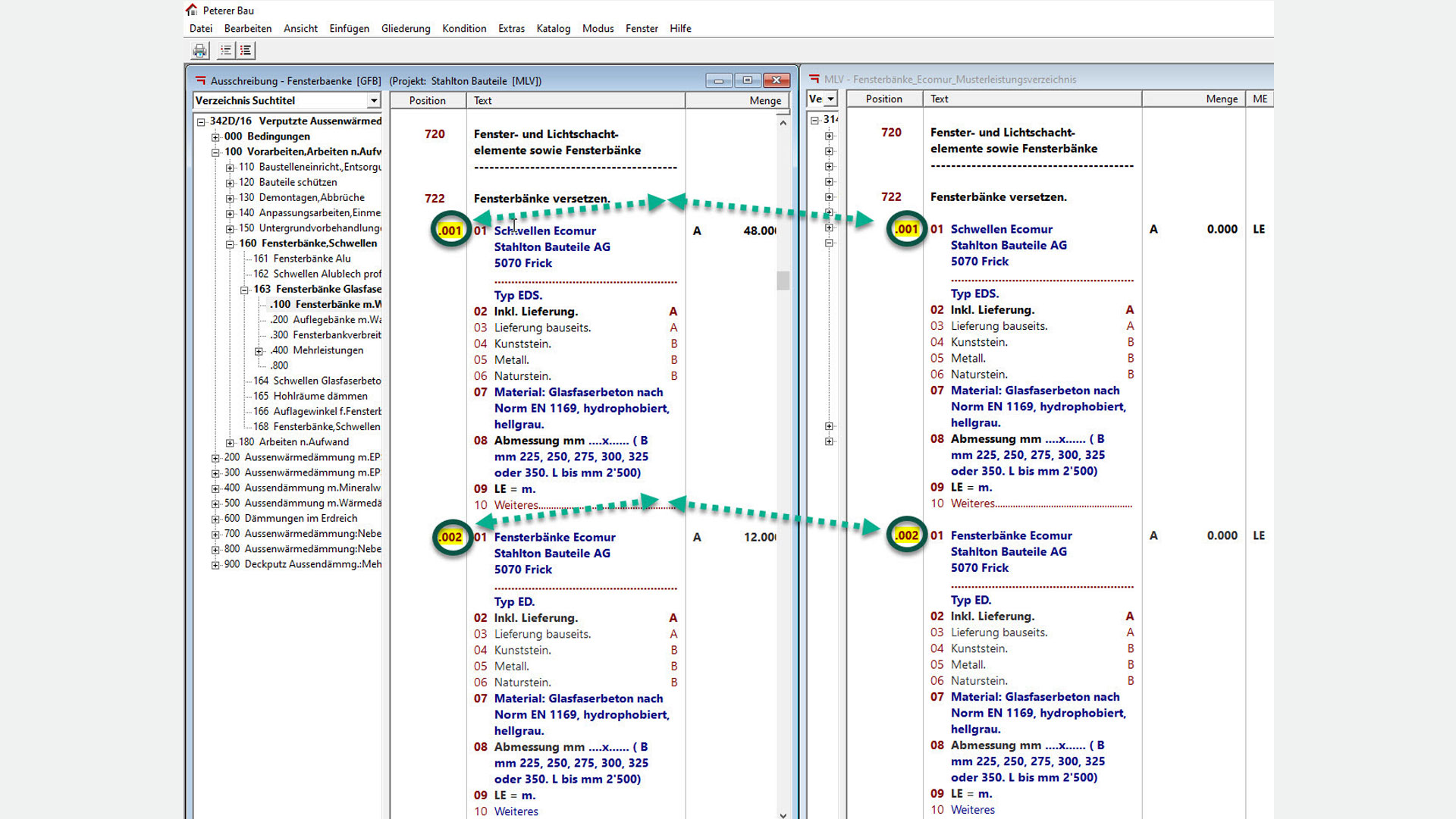1456x819 pixels.
Task: Expand the 180 Arbeiten n.Aufwand node
Action: point(230,442)
